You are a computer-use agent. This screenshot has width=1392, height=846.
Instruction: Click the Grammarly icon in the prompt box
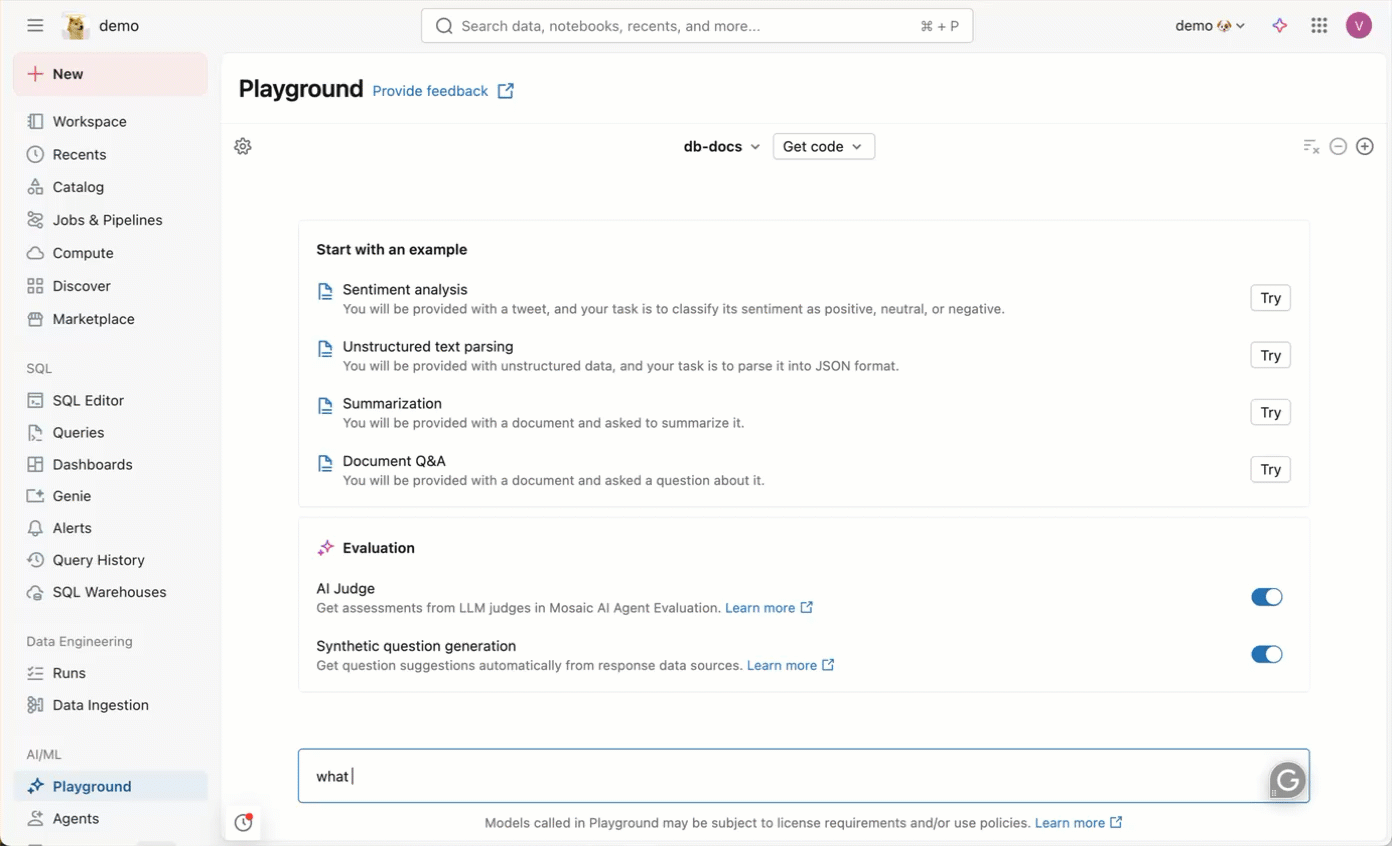coord(1286,779)
